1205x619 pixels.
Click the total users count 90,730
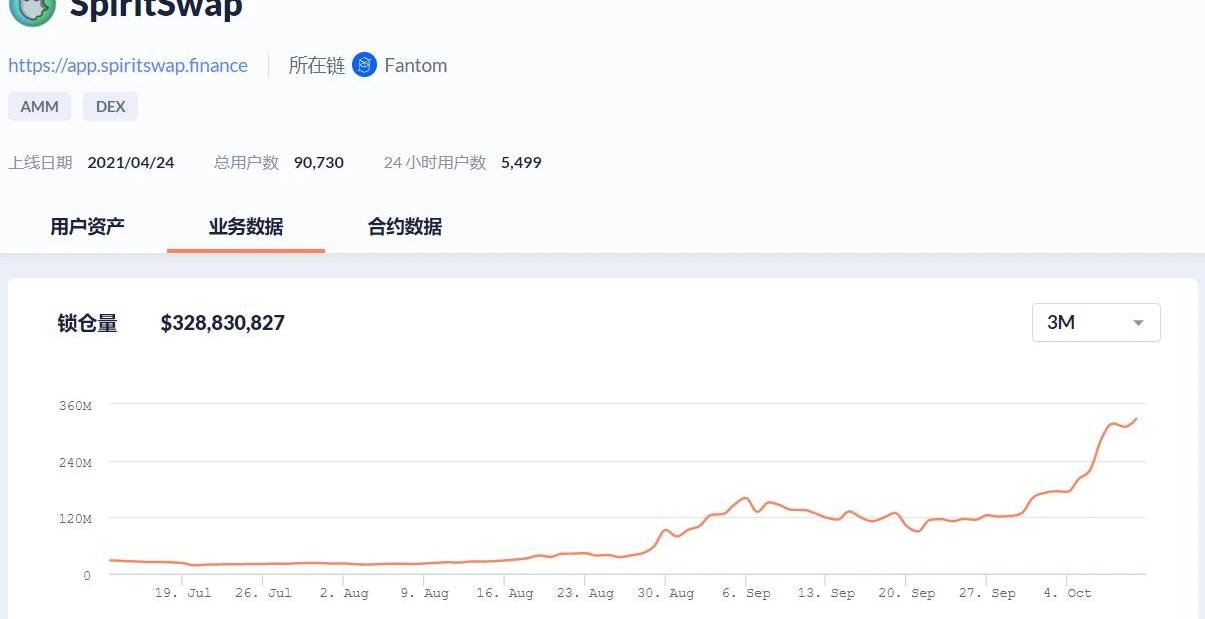(x=319, y=163)
